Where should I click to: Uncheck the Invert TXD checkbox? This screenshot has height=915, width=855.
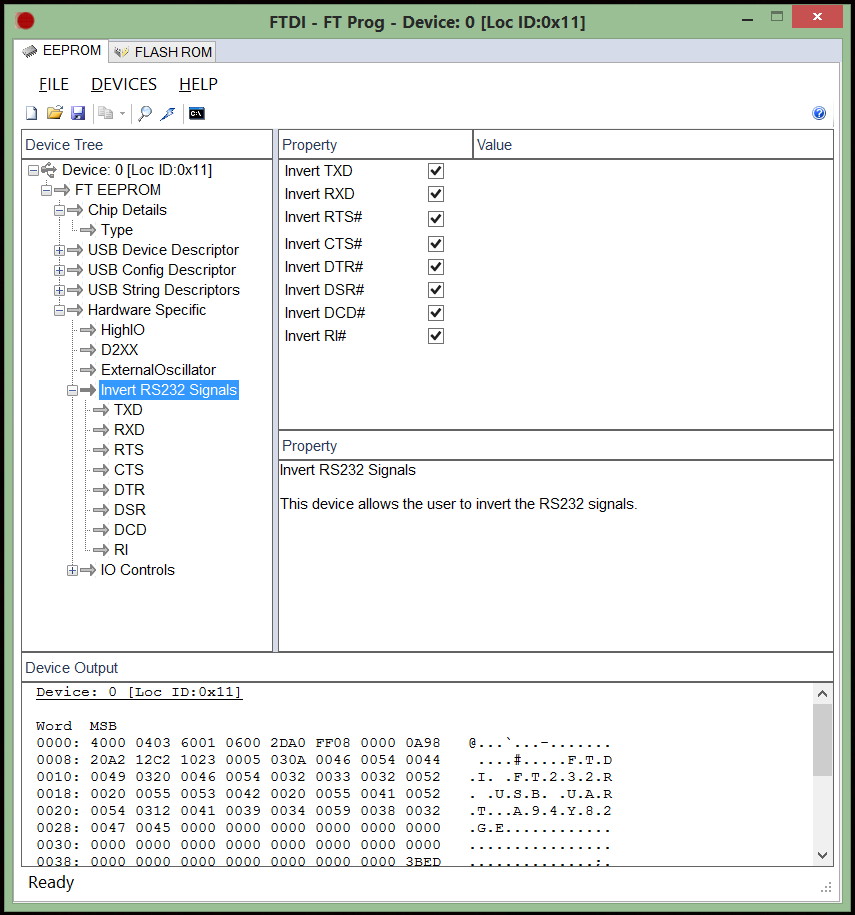436,171
